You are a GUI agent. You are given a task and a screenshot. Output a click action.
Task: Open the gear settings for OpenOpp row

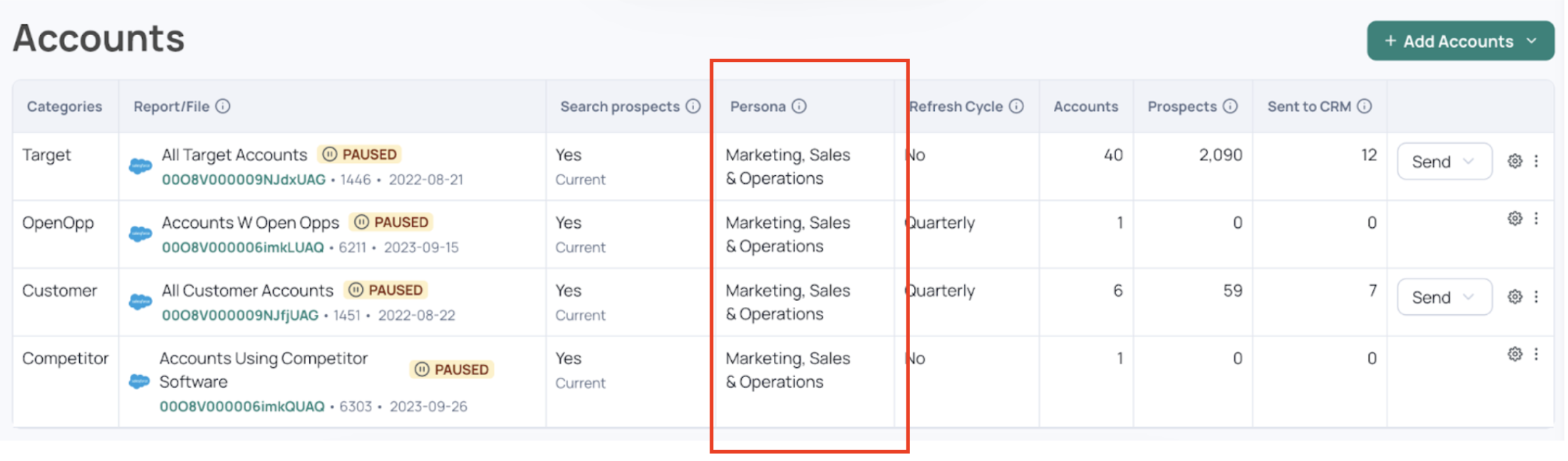click(1515, 218)
